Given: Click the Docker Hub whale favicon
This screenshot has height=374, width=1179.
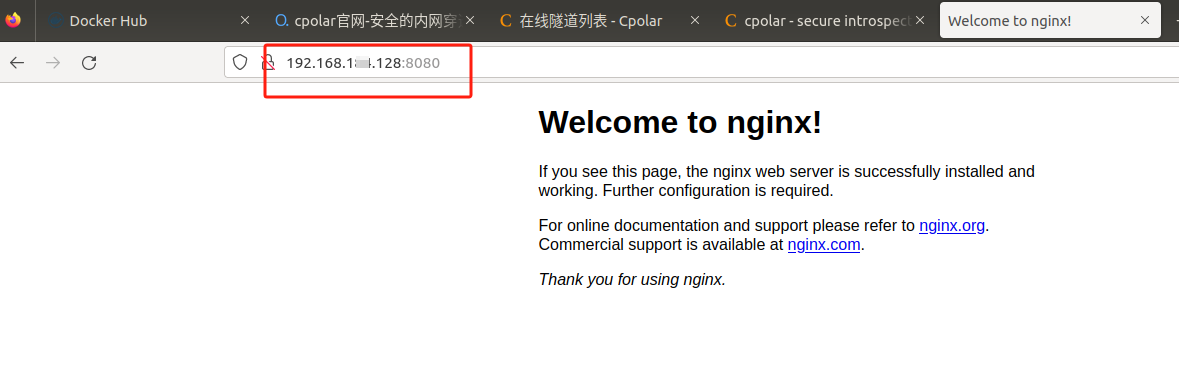Looking at the screenshot, I should pyautogui.click(x=56, y=21).
